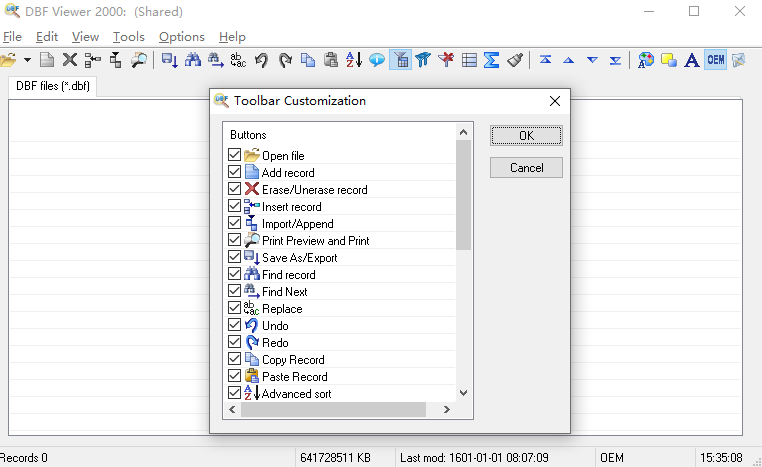Image resolution: width=762 pixels, height=467 pixels.
Task: Click the Find record binoculars in toolbar
Action: [193, 60]
